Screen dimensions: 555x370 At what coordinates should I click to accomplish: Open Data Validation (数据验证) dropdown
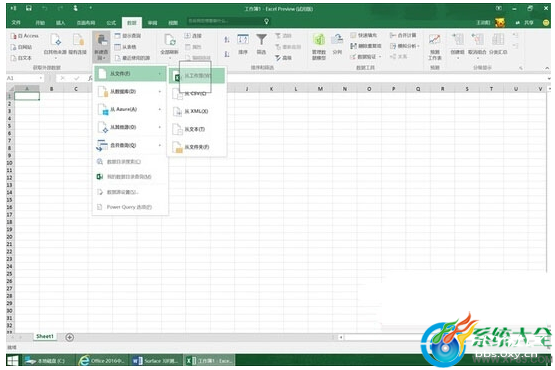[366, 57]
